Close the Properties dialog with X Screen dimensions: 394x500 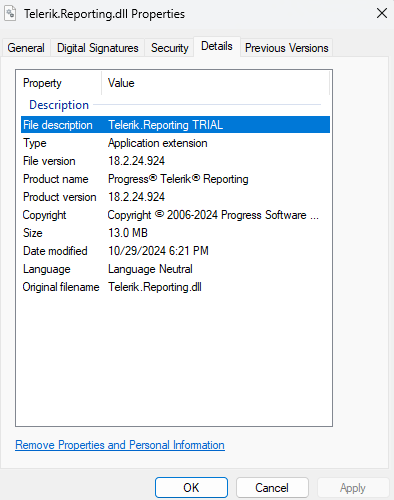382,13
